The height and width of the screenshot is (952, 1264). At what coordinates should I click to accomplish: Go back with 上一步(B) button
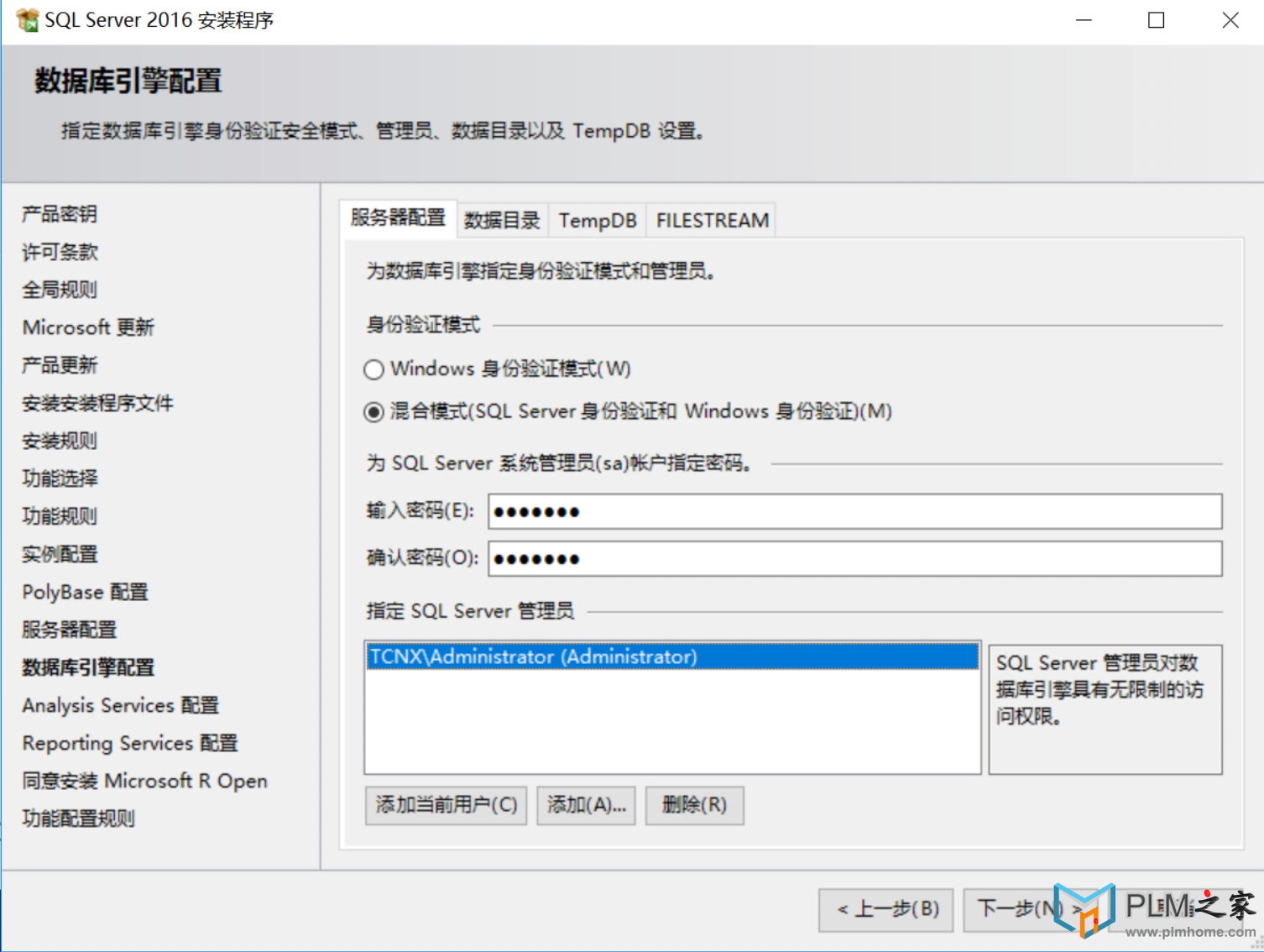[886, 909]
